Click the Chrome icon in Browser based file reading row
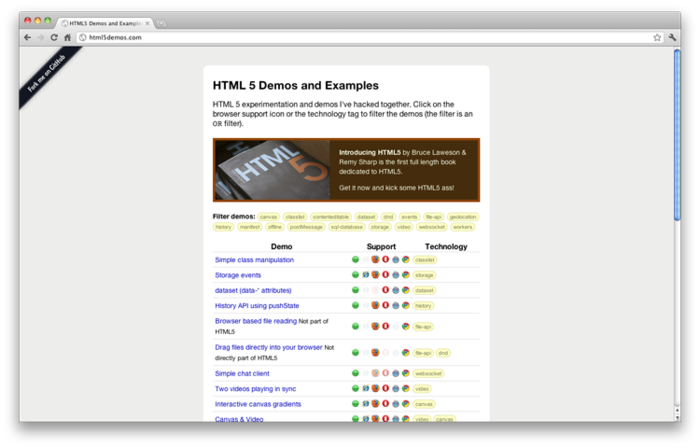Screen dimensions: 700x448 click(406, 326)
